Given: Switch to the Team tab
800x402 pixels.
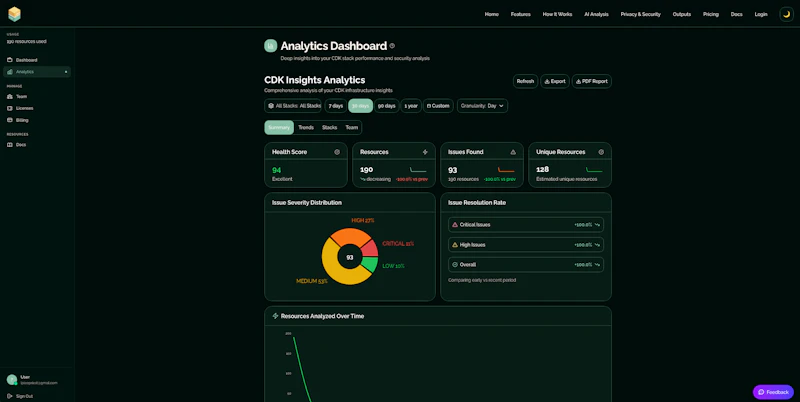Looking at the screenshot, I should (x=352, y=128).
